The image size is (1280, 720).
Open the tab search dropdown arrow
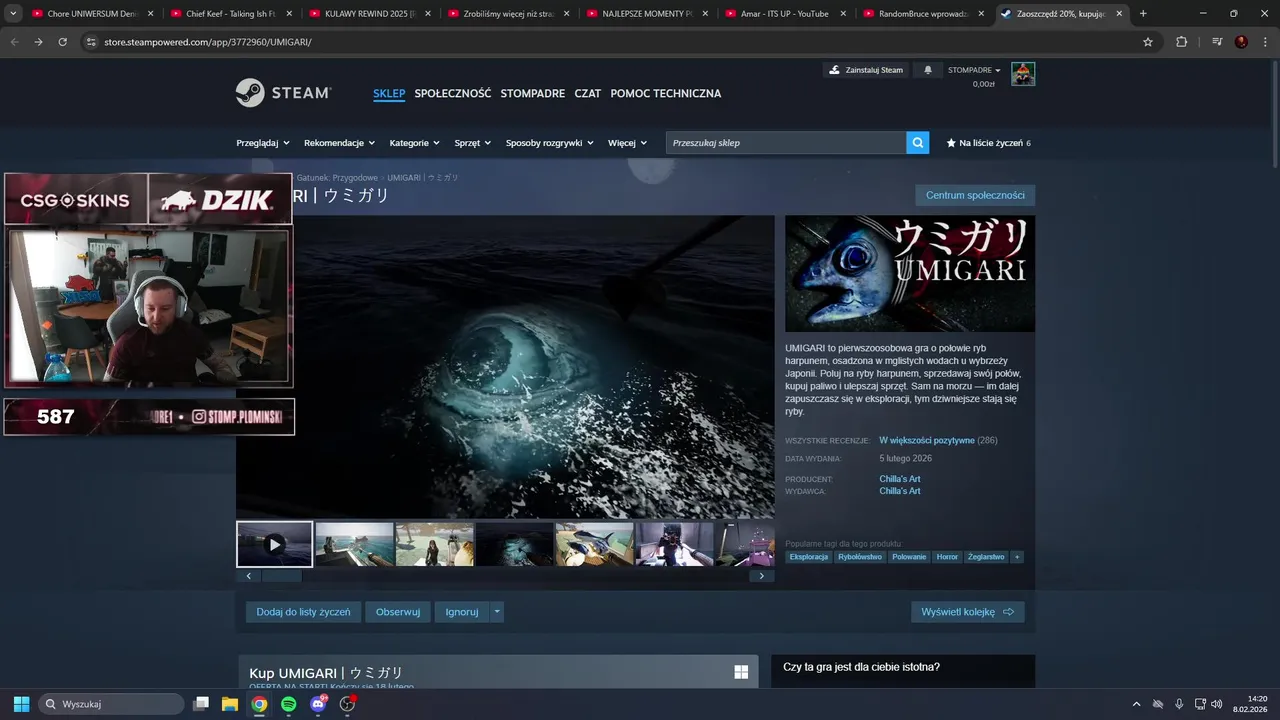[13, 14]
